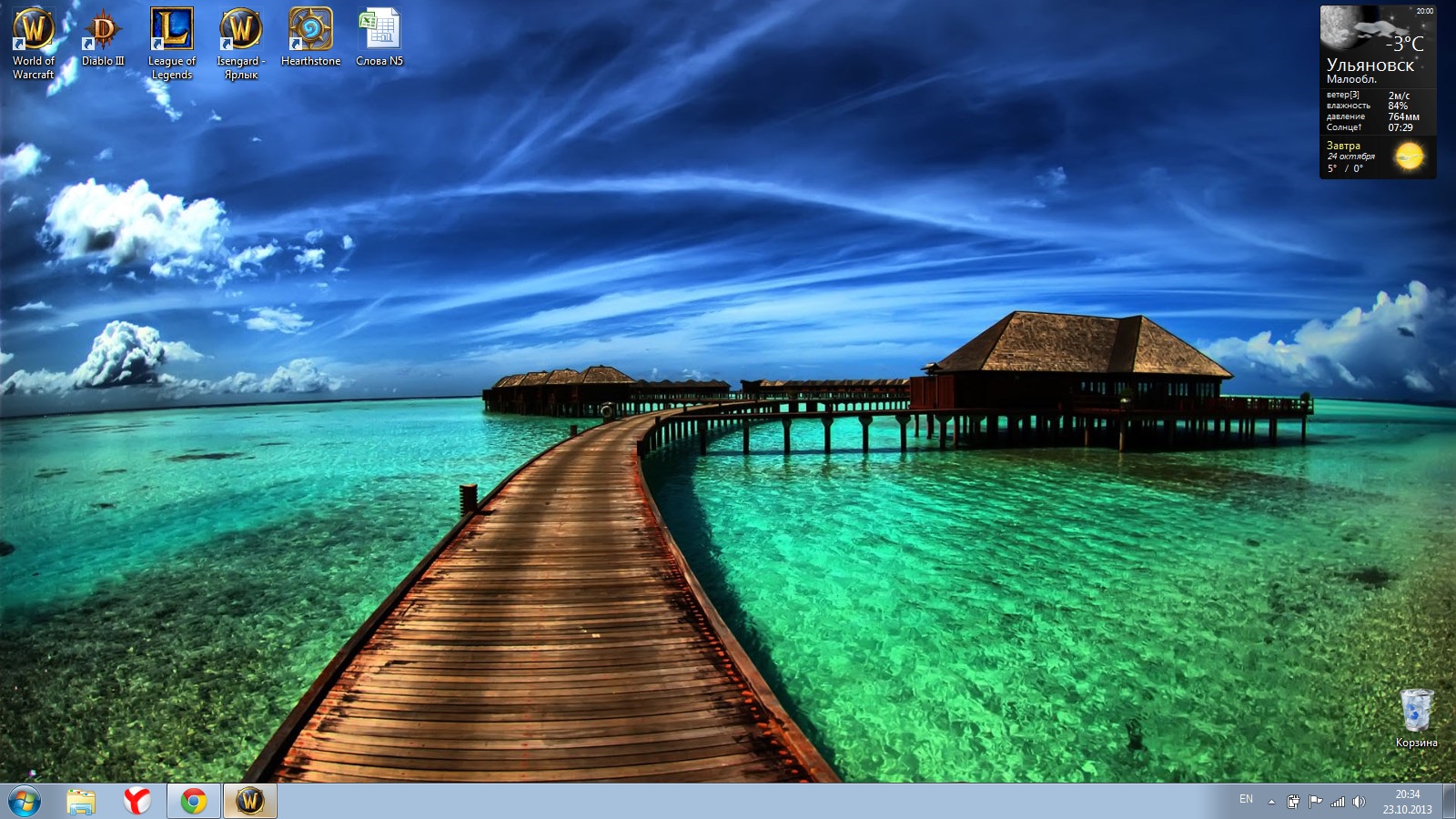Click the Show desktop strip

pos(1449,802)
